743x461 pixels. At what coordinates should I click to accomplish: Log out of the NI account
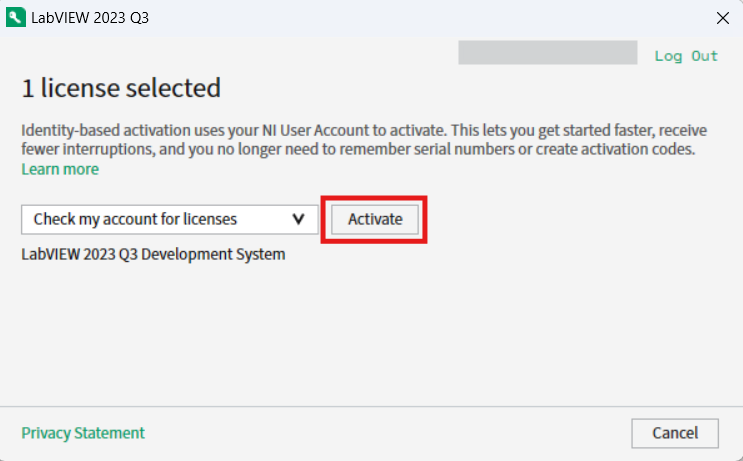click(686, 56)
